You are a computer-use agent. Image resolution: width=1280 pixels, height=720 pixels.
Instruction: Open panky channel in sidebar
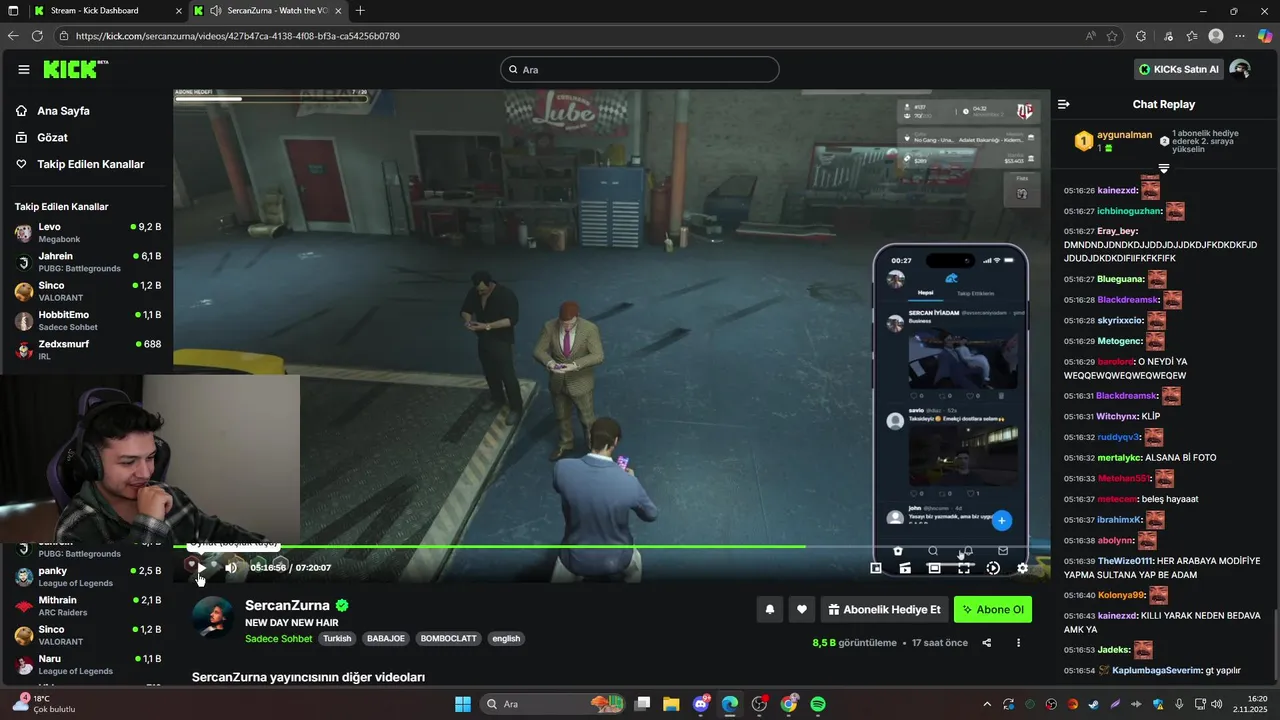tap(87, 577)
